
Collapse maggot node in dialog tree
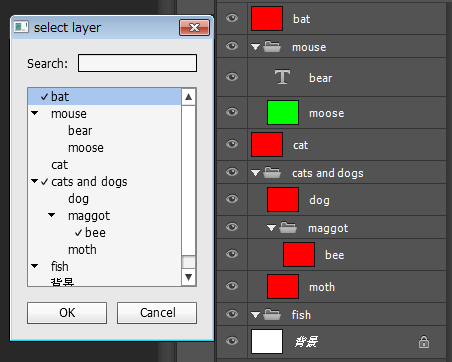[51, 215]
